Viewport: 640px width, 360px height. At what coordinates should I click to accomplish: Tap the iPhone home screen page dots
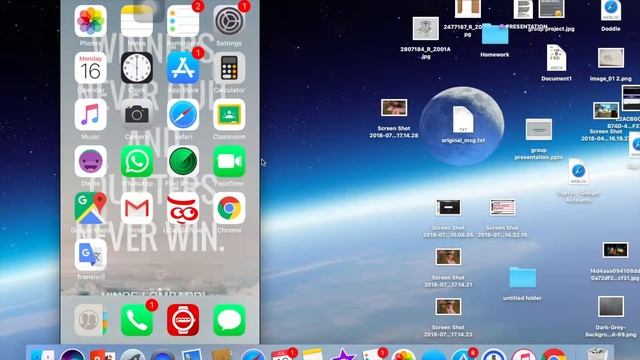pyautogui.click(x=160, y=290)
